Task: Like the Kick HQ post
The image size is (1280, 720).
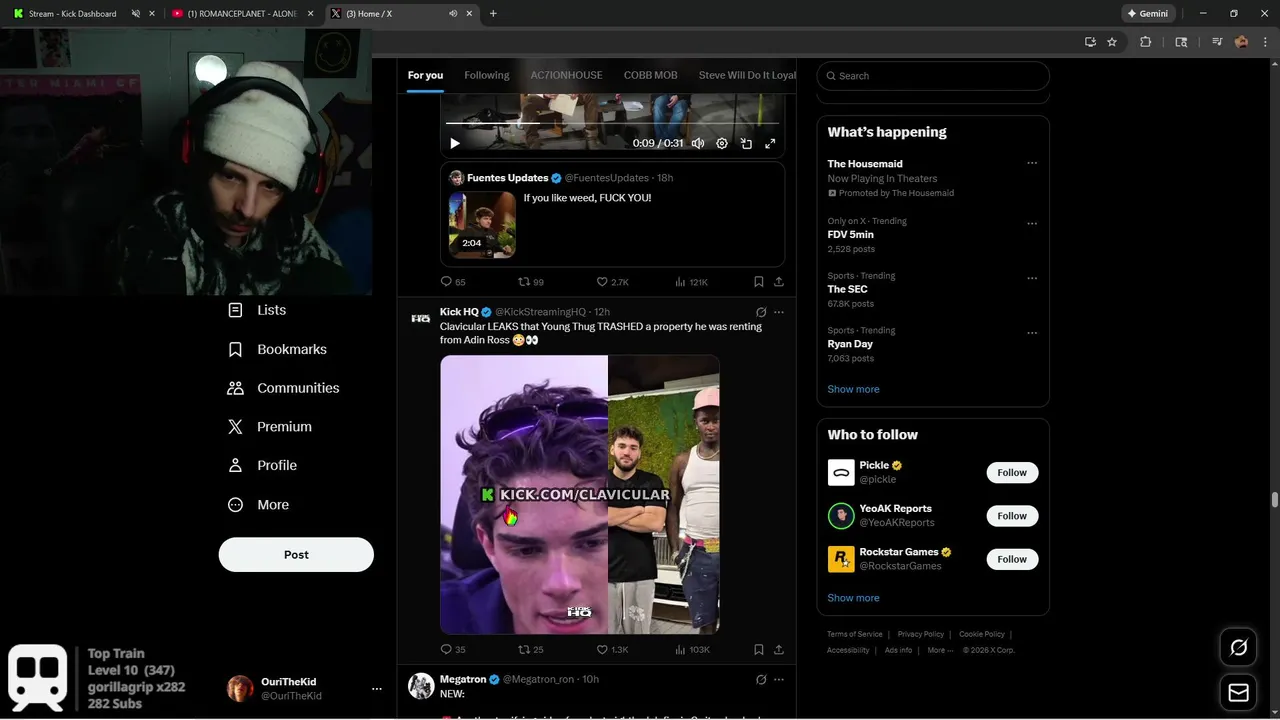Action: point(612,649)
